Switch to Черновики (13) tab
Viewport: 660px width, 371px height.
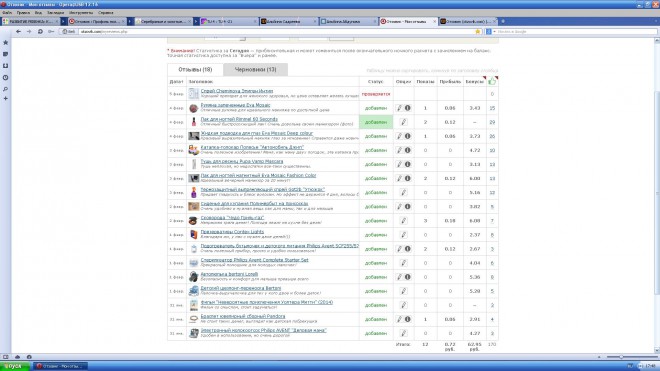tap(255, 69)
